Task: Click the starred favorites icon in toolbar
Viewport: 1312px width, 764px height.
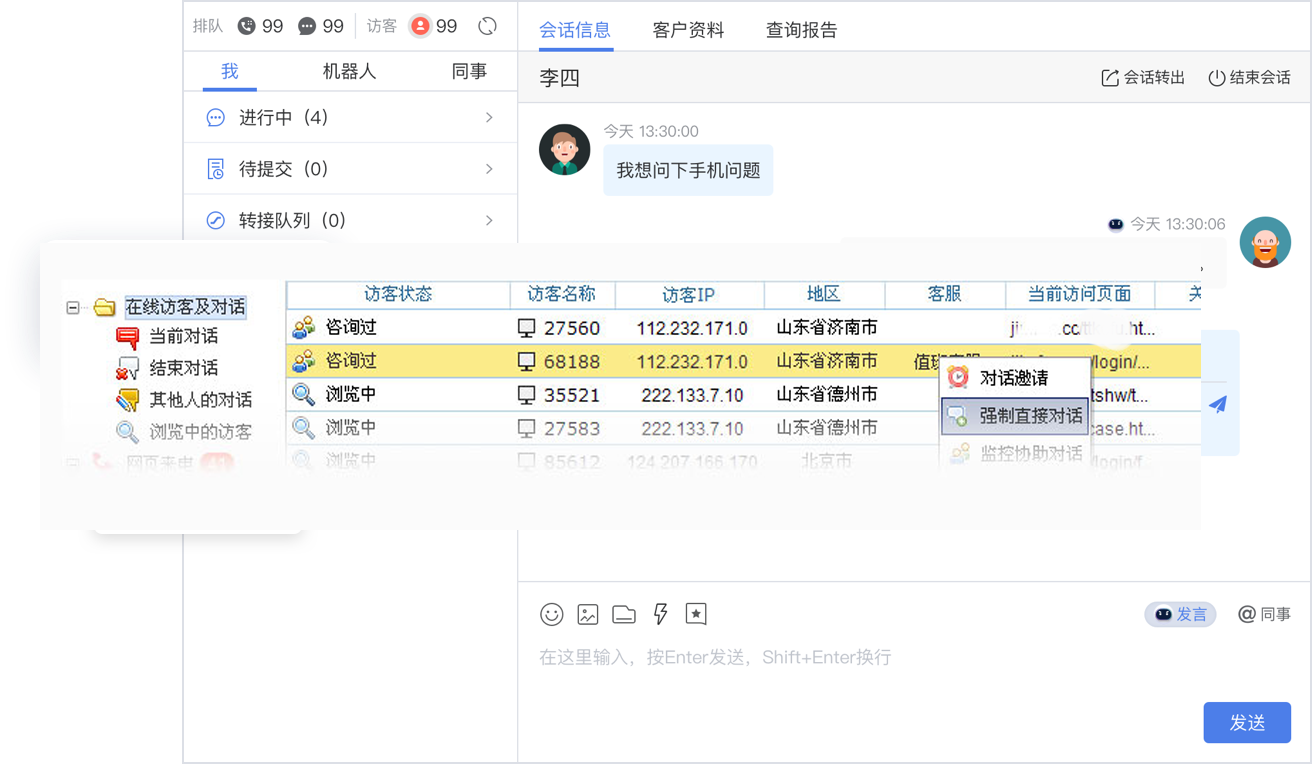Action: [696, 614]
